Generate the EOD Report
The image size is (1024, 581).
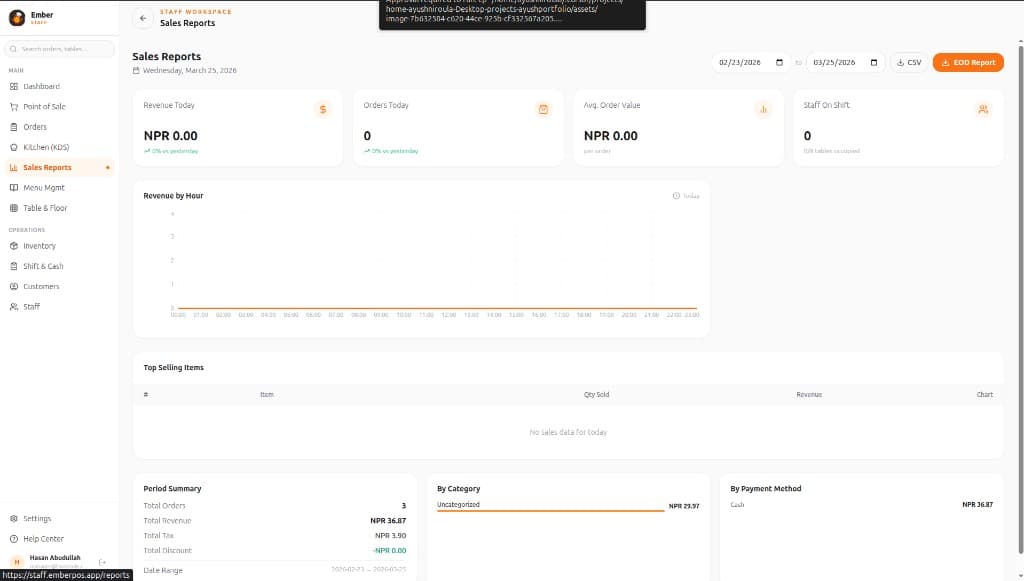[968, 62]
